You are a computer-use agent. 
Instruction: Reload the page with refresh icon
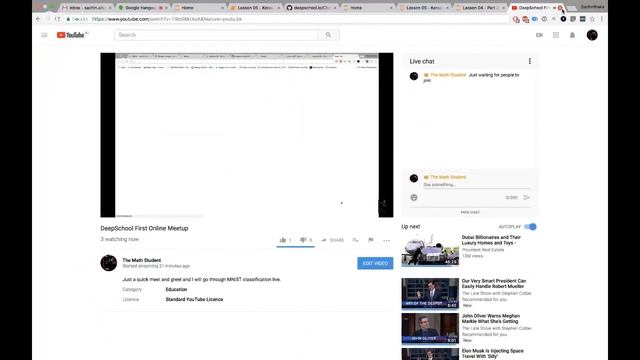tap(58, 19)
